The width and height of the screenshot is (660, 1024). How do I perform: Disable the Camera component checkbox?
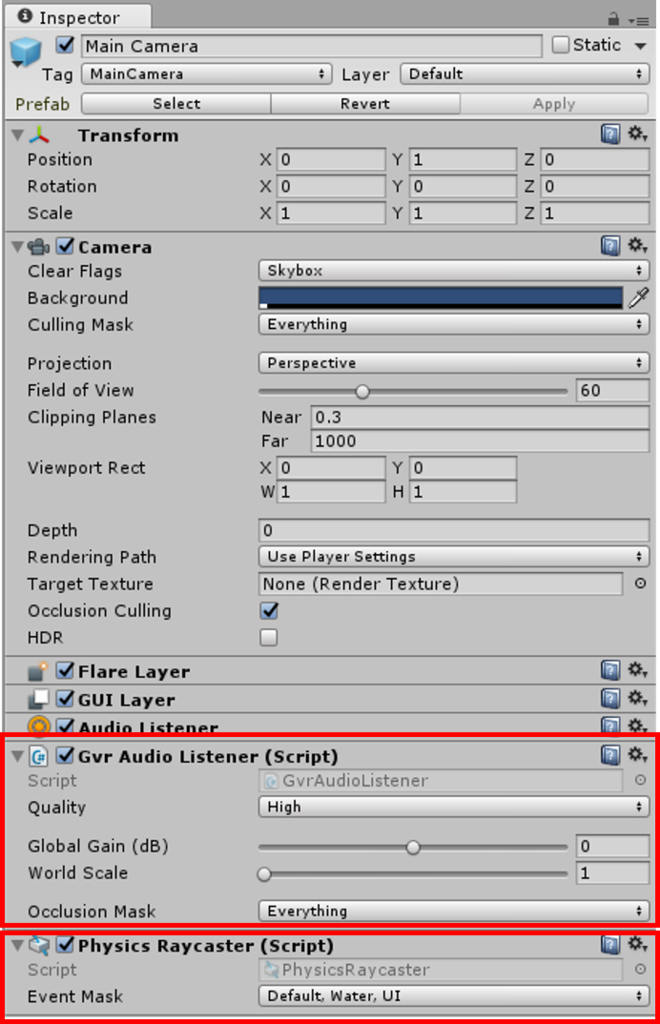tap(65, 246)
